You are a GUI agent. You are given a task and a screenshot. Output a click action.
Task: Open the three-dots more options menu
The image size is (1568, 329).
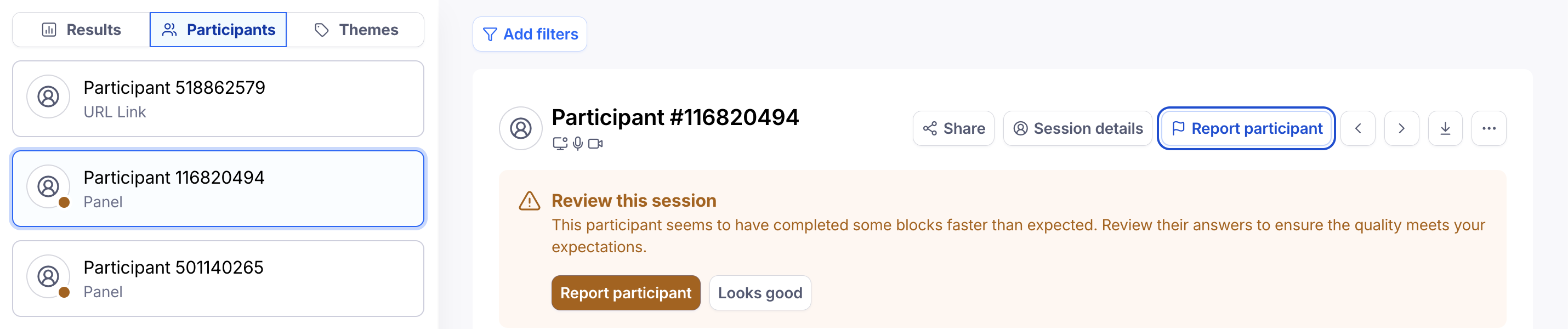point(1489,128)
